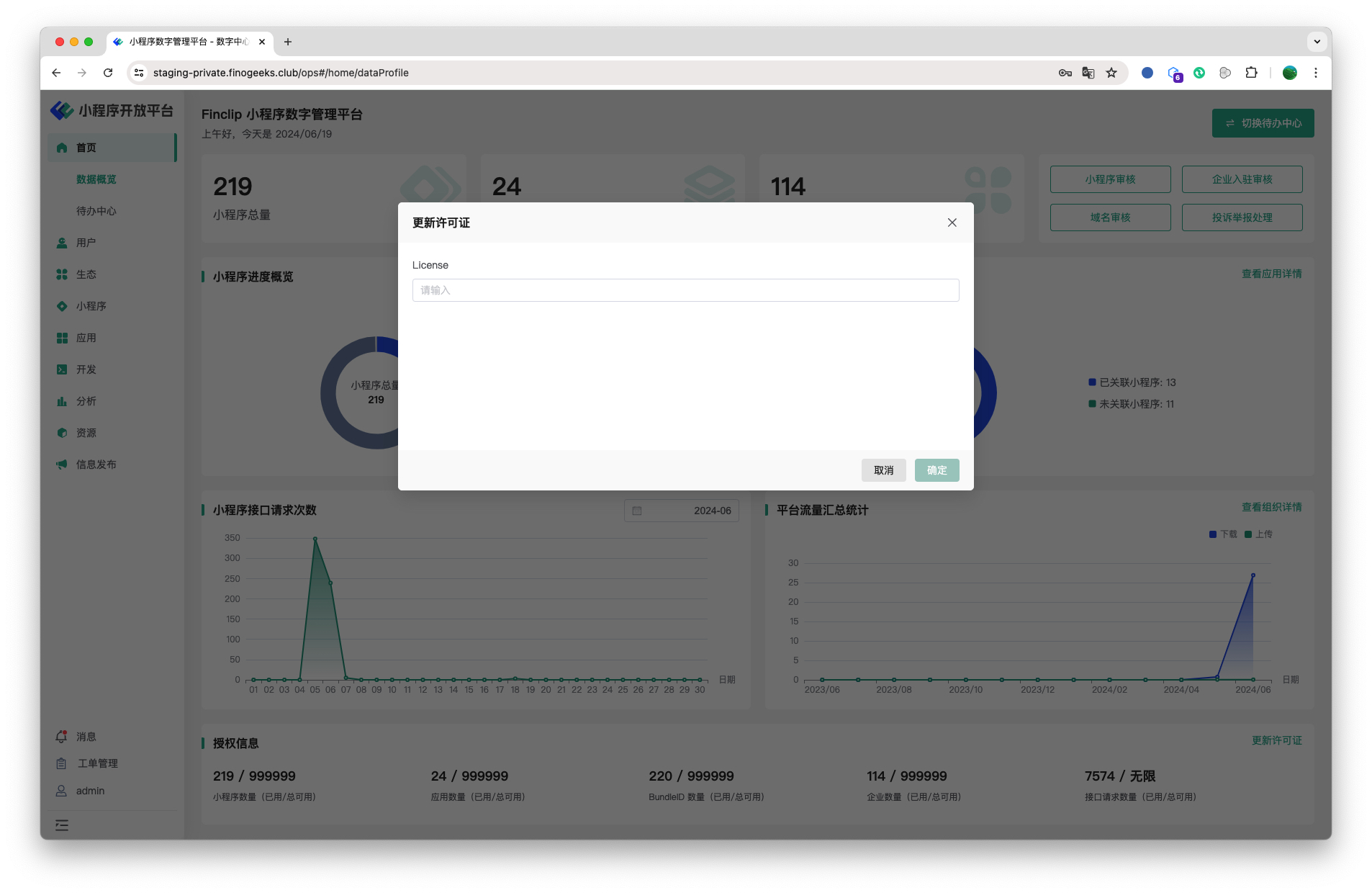The height and width of the screenshot is (893, 1372).
Task: Open the 生态 sidebar menu
Action: [x=86, y=274]
